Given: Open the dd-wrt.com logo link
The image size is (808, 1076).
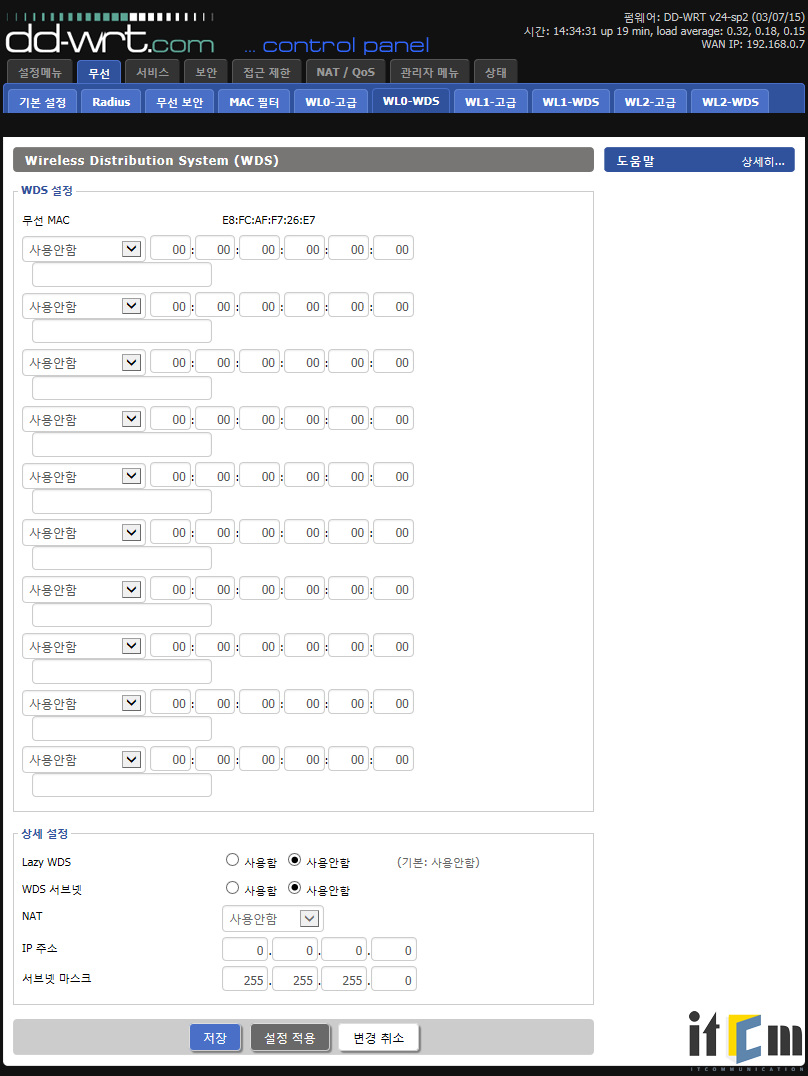Looking at the screenshot, I should point(110,34).
